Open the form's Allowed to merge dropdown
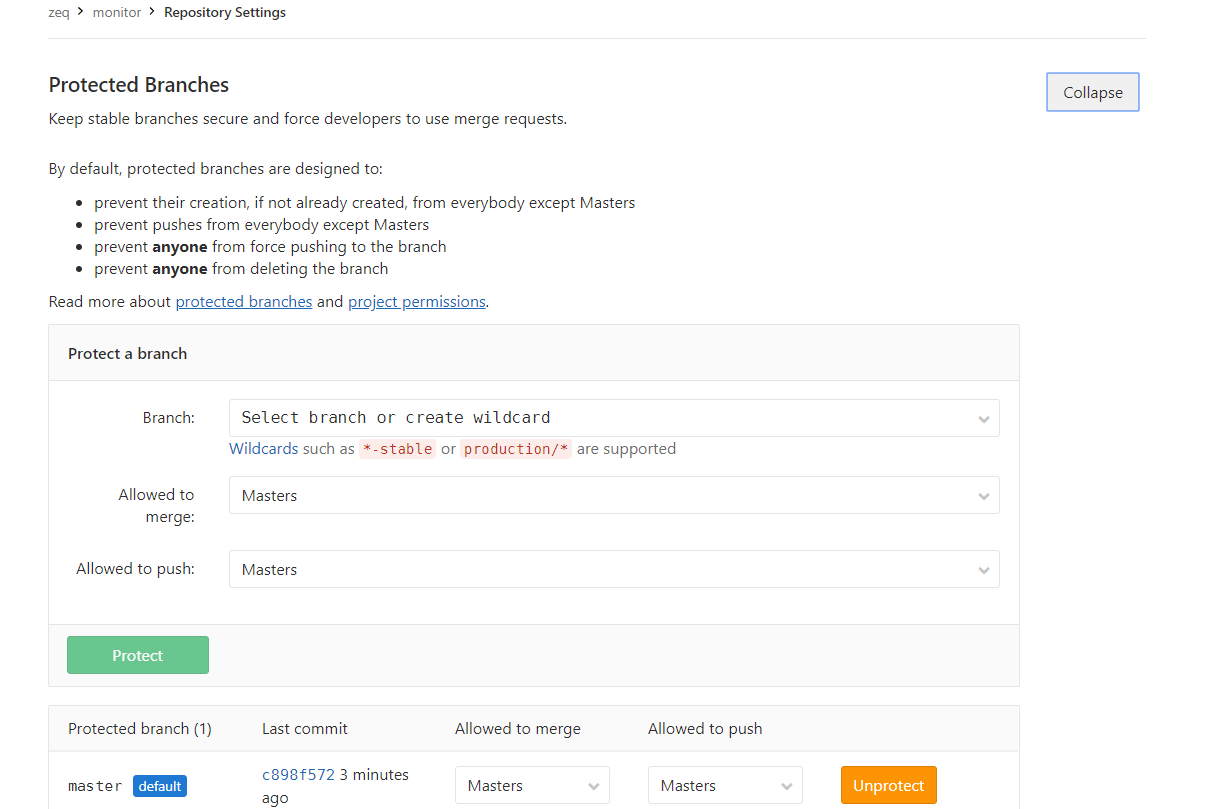The height and width of the screenshot is (809, 1214). [613, 496]
